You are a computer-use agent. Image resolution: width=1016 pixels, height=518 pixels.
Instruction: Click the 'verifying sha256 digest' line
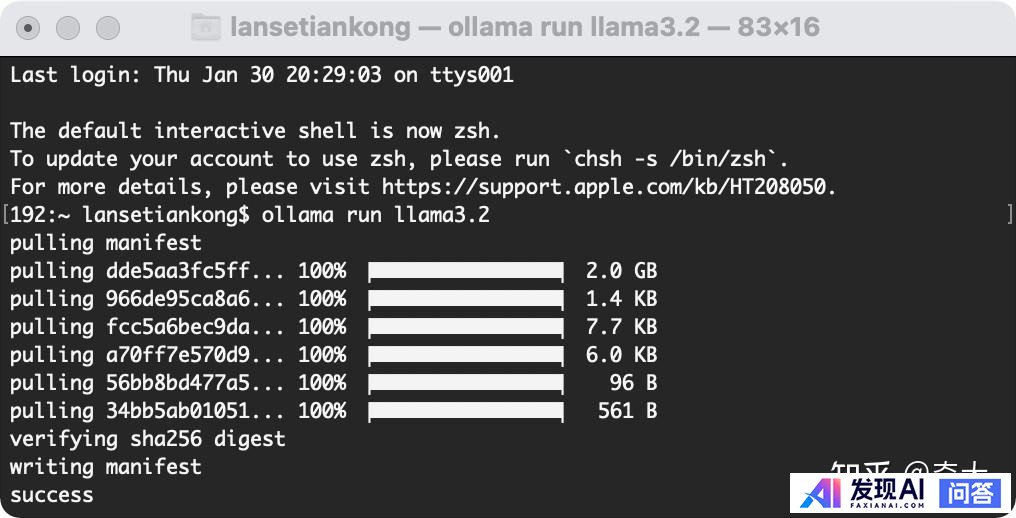[147, 439]
